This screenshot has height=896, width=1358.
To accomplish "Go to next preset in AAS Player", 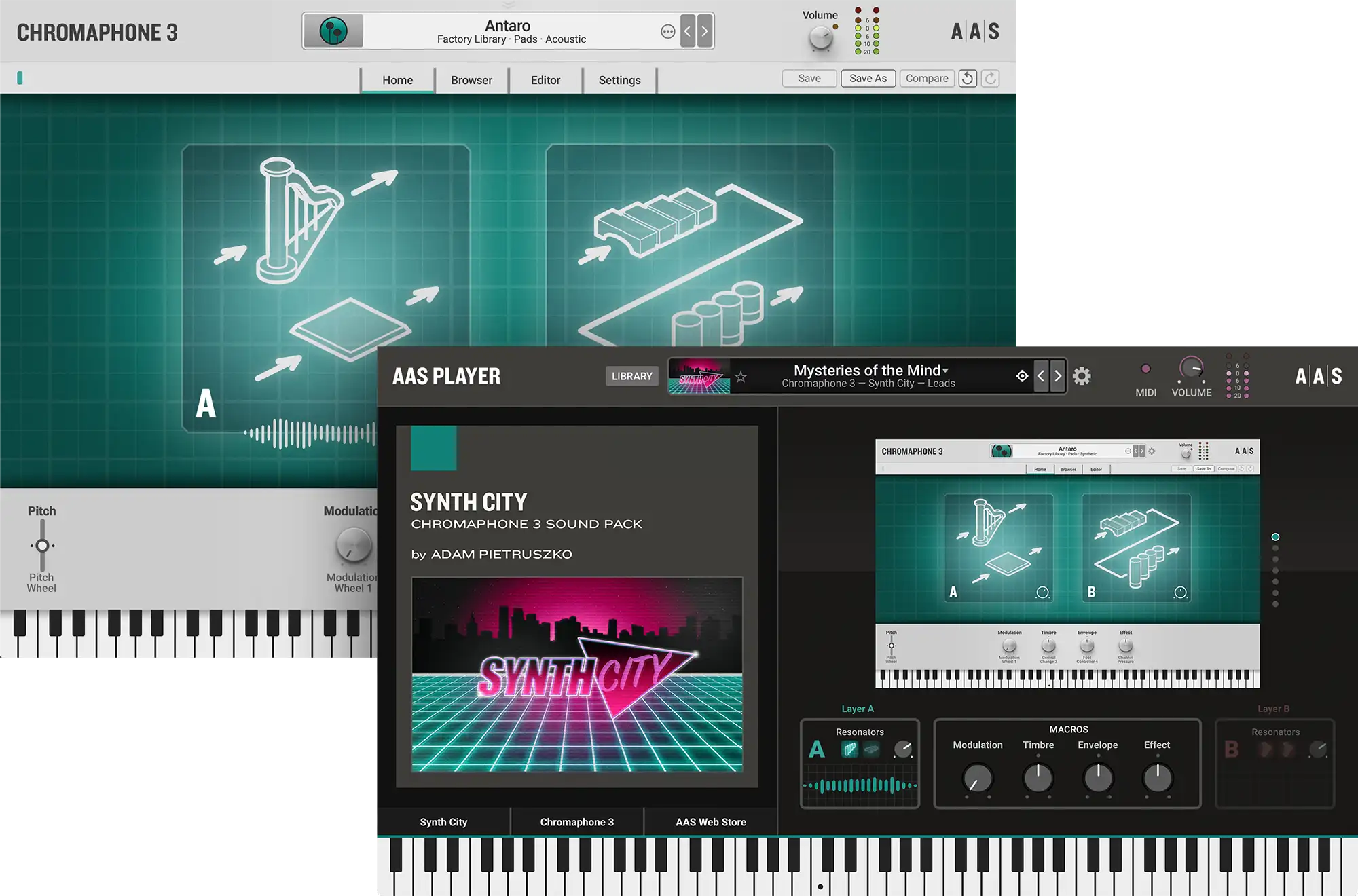I will click(1058, 376).
